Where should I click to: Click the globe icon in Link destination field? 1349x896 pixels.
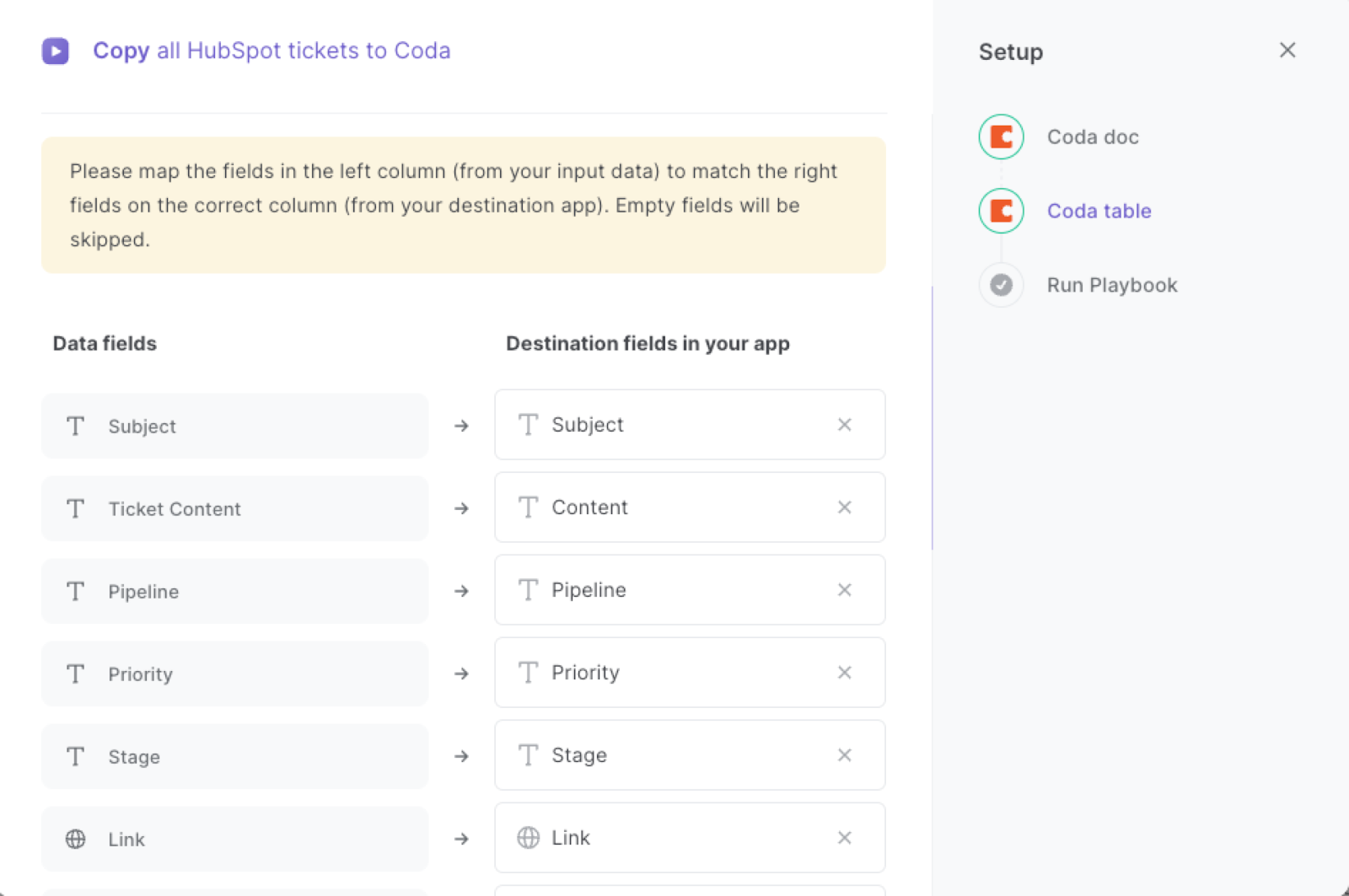pos(528,838)
